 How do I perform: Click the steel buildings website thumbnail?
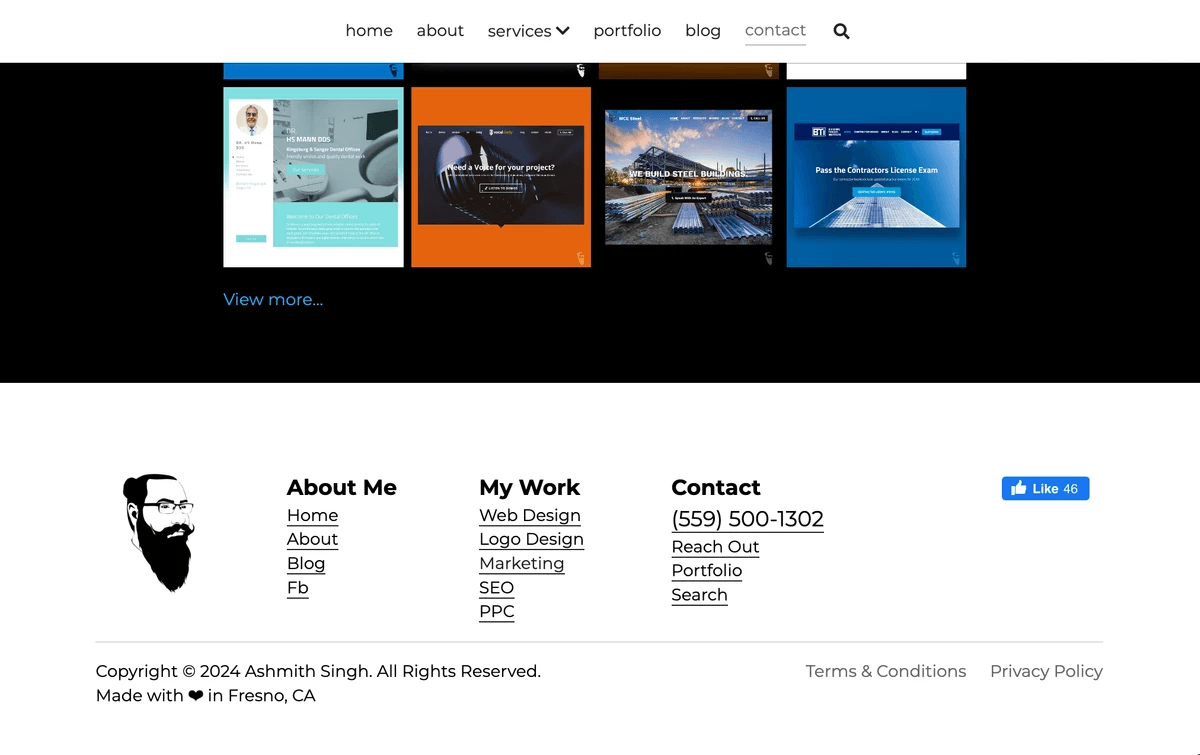(688, 176)
